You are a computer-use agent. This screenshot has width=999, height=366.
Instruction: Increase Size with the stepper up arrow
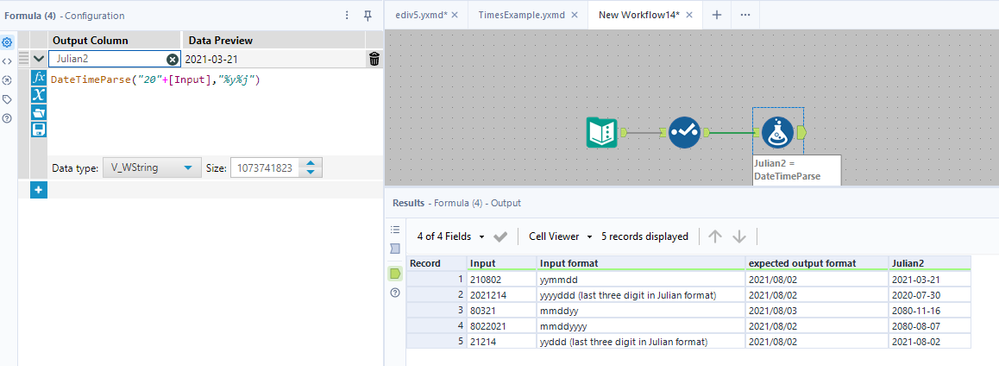[x=310, y=164]
